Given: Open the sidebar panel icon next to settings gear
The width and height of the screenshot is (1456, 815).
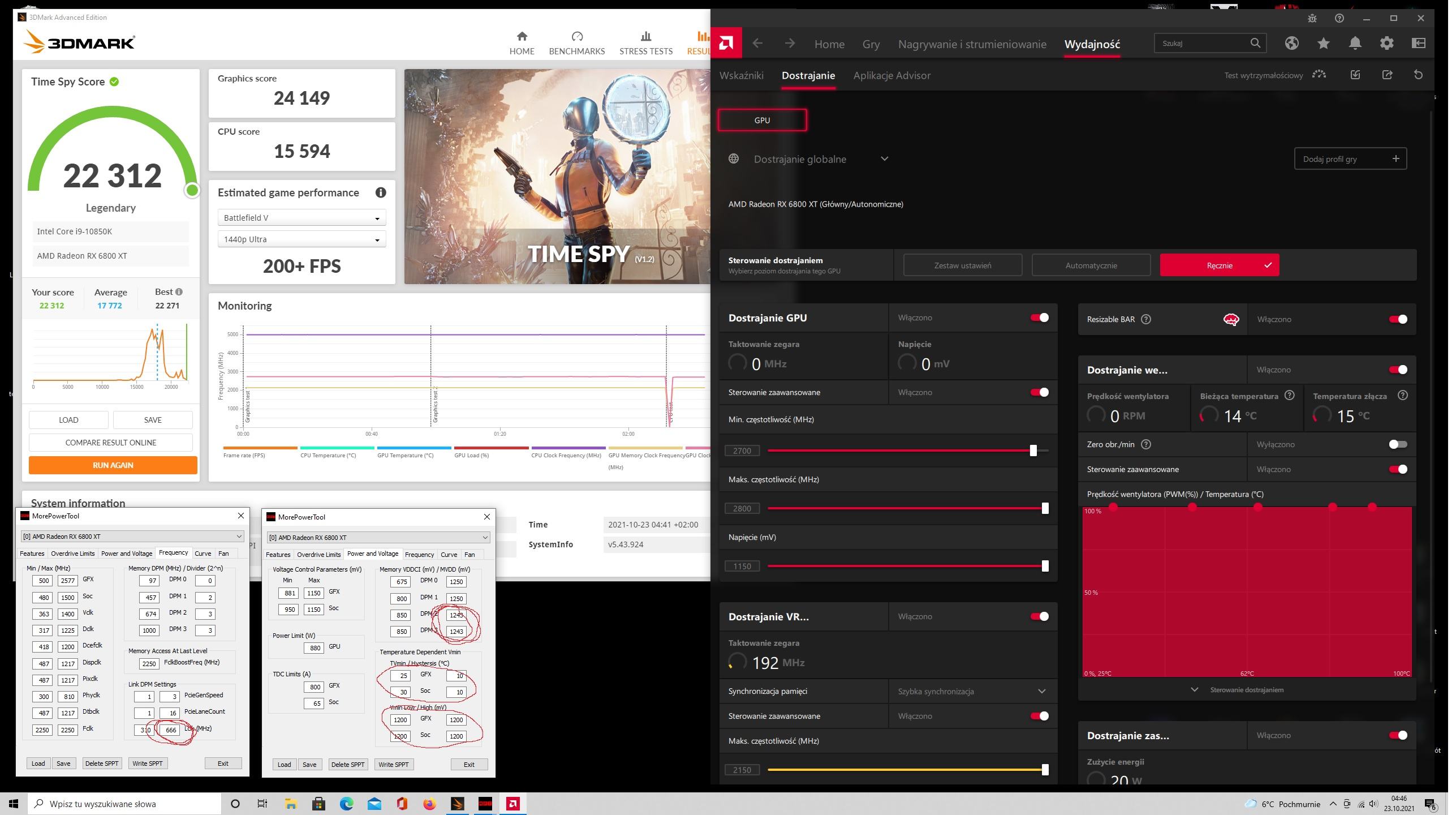Looking at the screenshot, I should coord(1418,43).
